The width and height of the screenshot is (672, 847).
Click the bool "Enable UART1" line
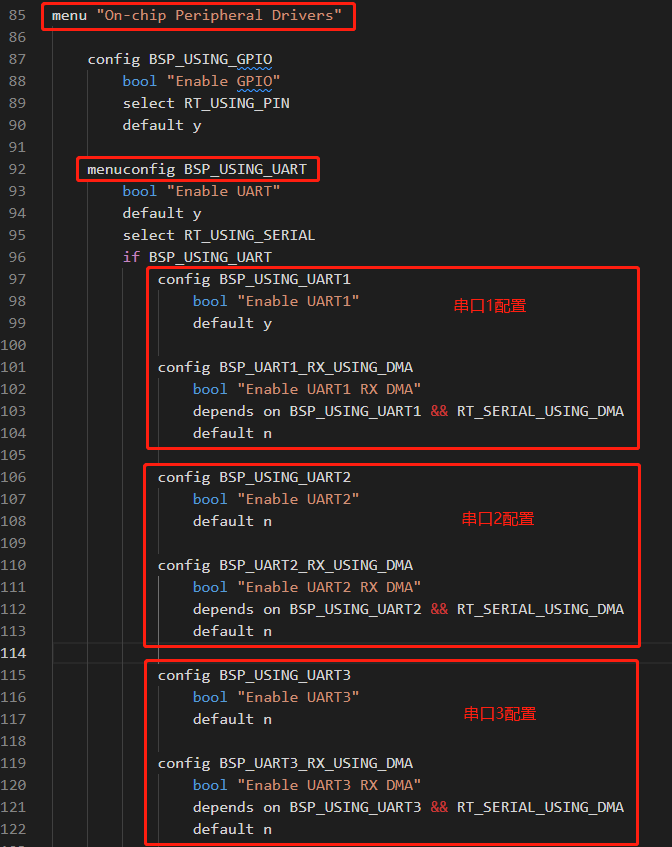tap(275, 301)
